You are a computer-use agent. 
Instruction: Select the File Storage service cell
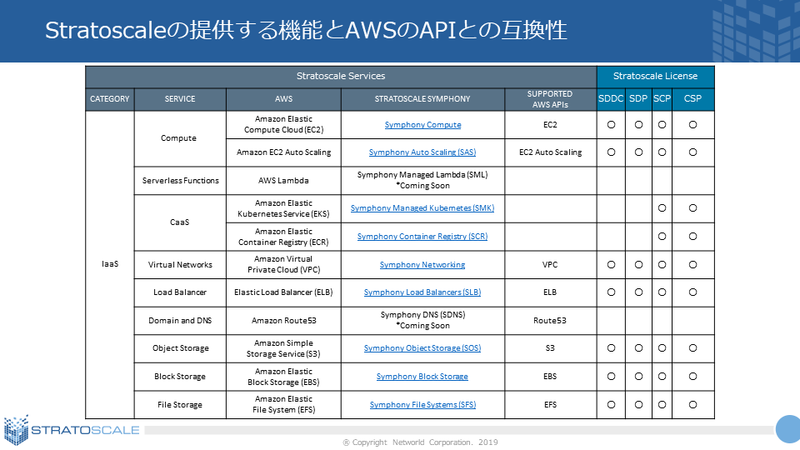click(x=180, y=405)
